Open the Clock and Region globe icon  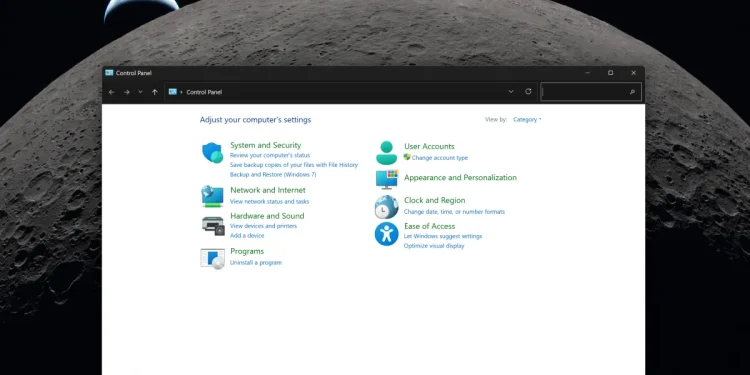386,207
